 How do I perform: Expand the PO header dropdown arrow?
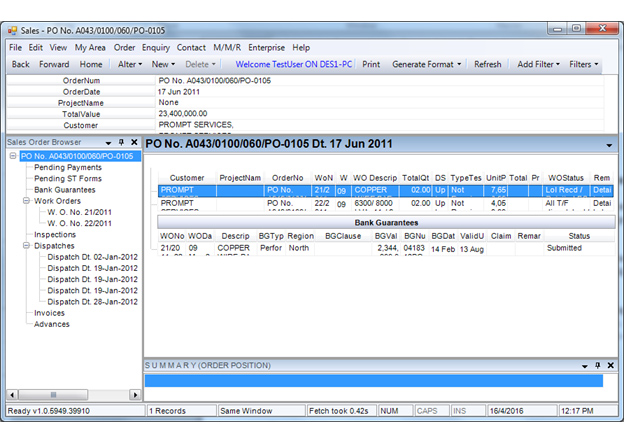(609, 145)
